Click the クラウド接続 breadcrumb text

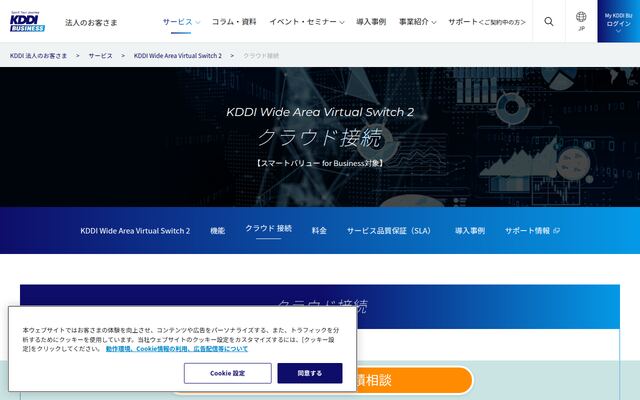pyautogui.click(x=261, y=56)
